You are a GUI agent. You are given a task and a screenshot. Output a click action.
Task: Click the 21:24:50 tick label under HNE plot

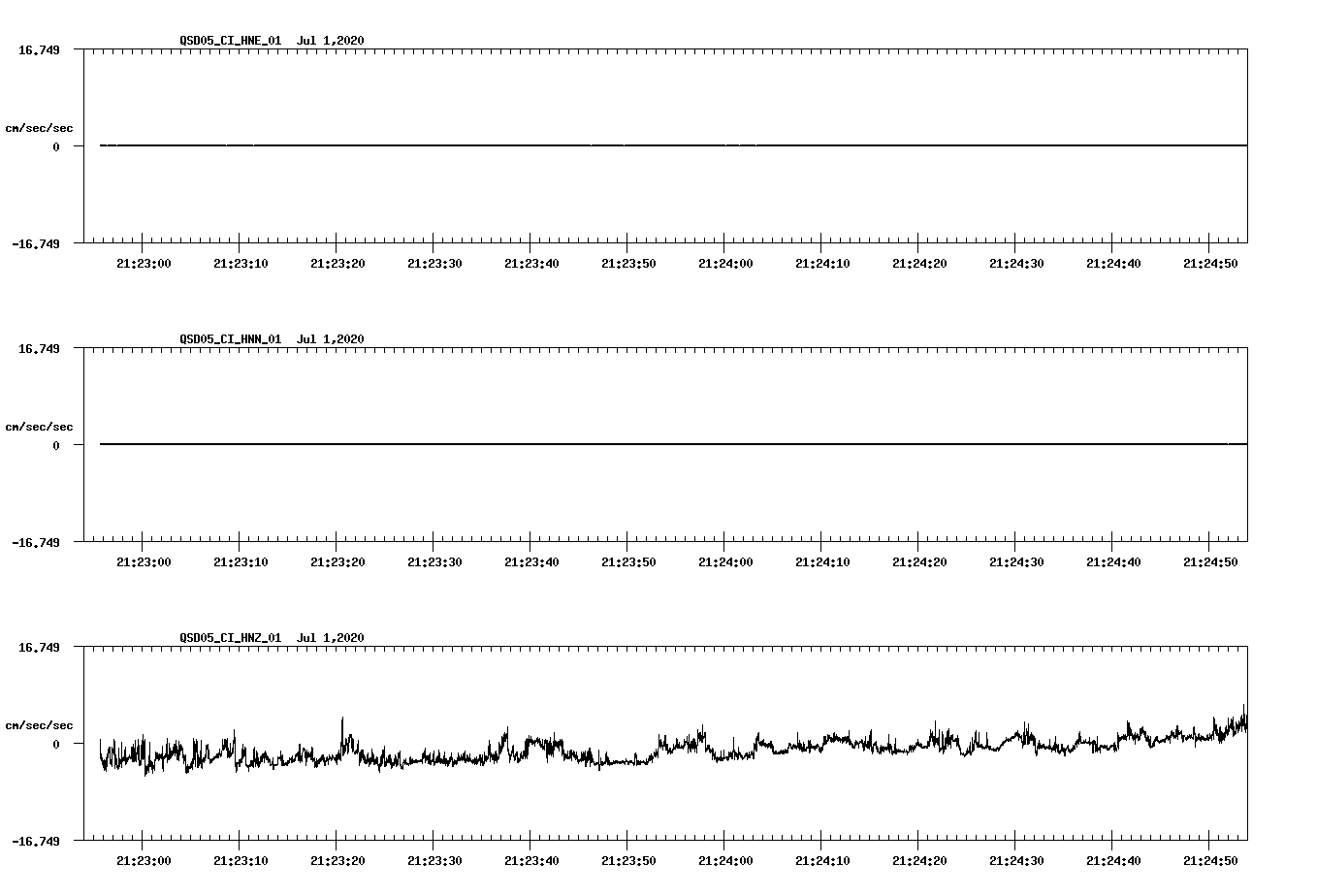[1210, 264]
